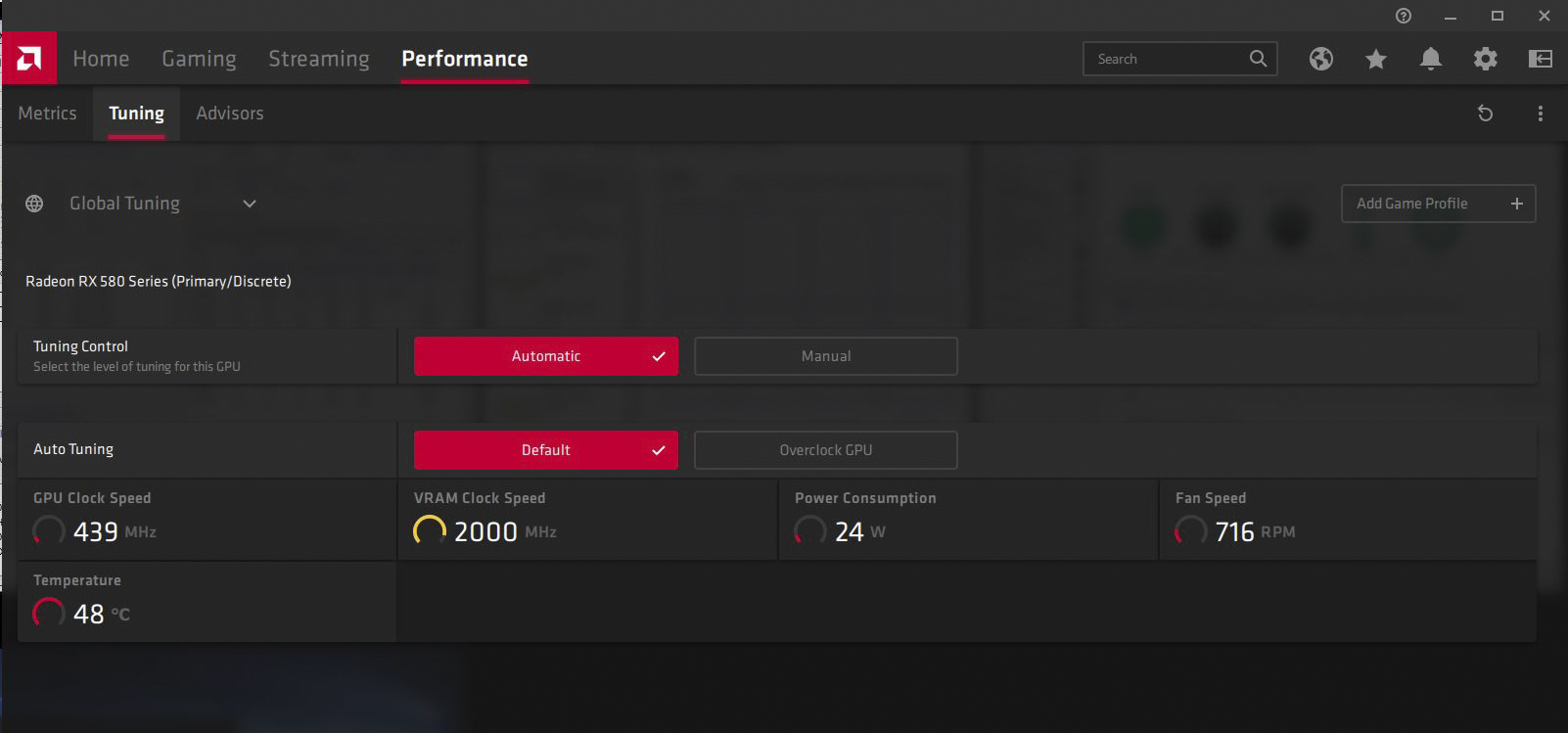Viewport: 1568px width, 733px height.
Task: Click Radeon RX 580 Series label
Action: click(159, 282)
